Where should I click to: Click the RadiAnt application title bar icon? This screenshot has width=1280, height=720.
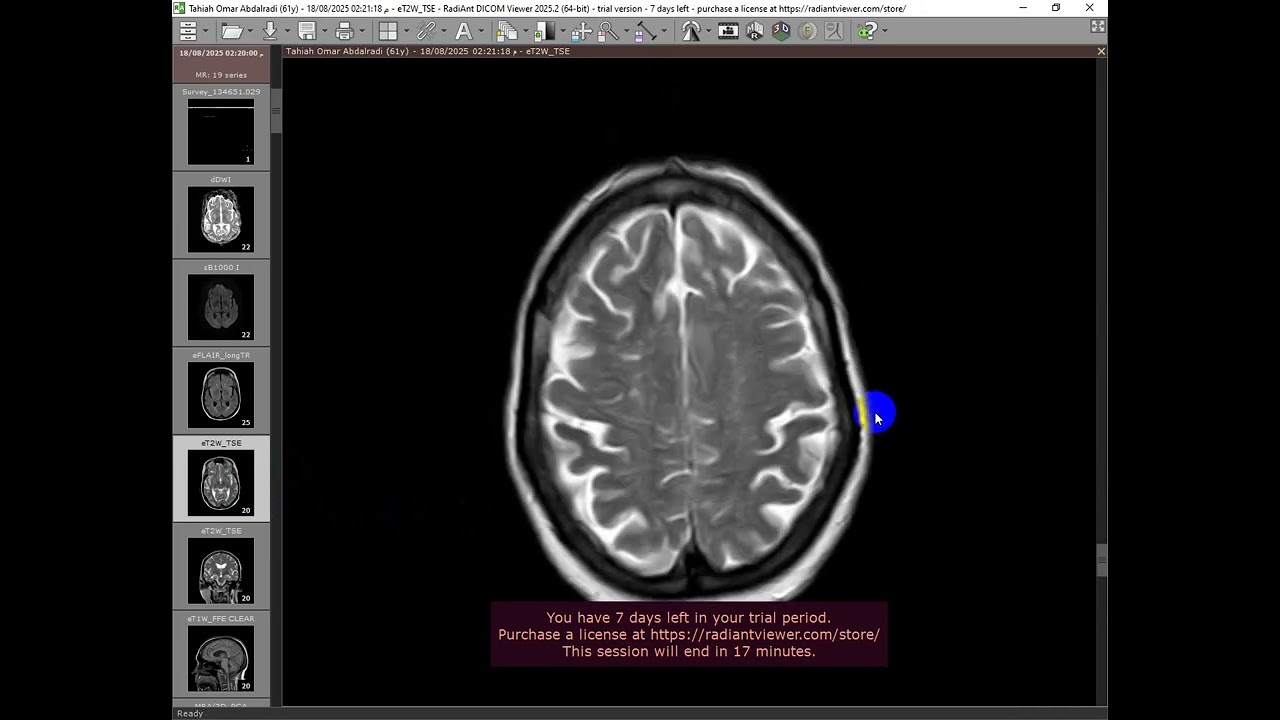pyautogui.click(x=180, y=8)
